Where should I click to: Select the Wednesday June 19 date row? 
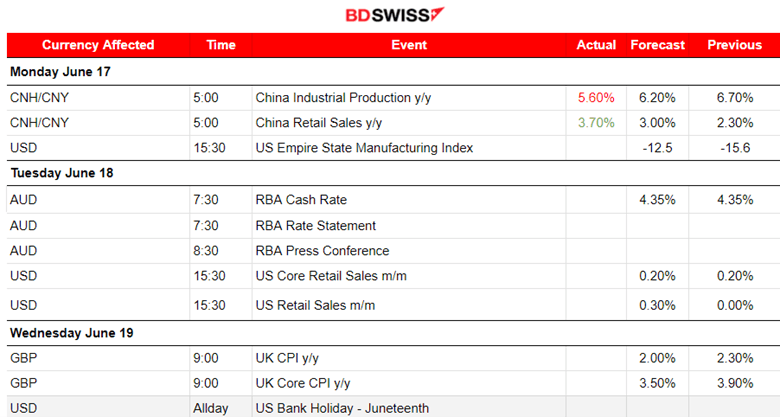(x=71, y=333)
